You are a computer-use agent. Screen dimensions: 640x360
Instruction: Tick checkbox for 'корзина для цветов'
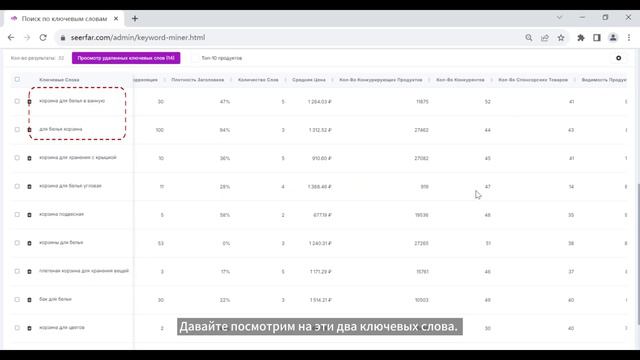click(x=17, y=328)
